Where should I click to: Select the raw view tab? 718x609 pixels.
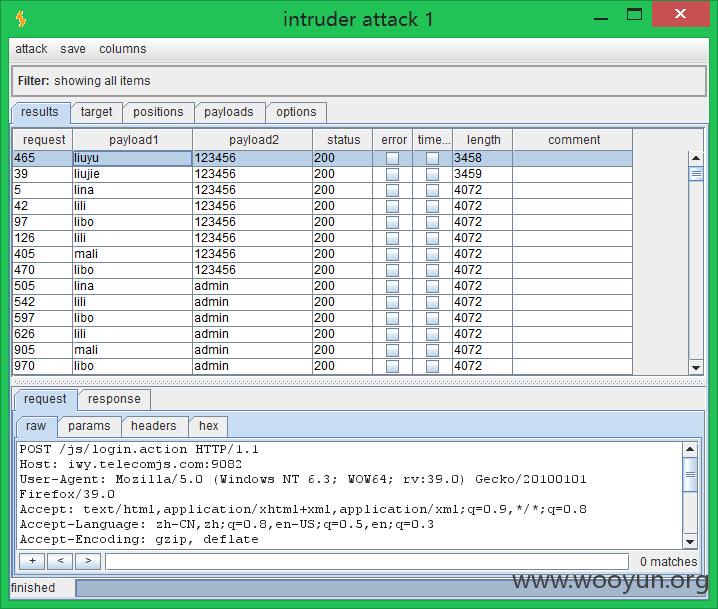point(36,426)
